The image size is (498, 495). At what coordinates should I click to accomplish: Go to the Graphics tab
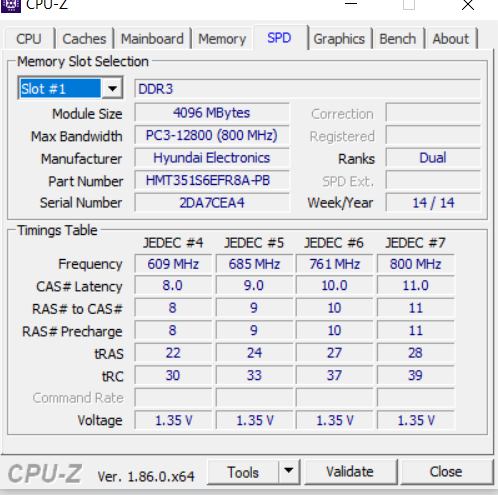click(x=339, y=39)
